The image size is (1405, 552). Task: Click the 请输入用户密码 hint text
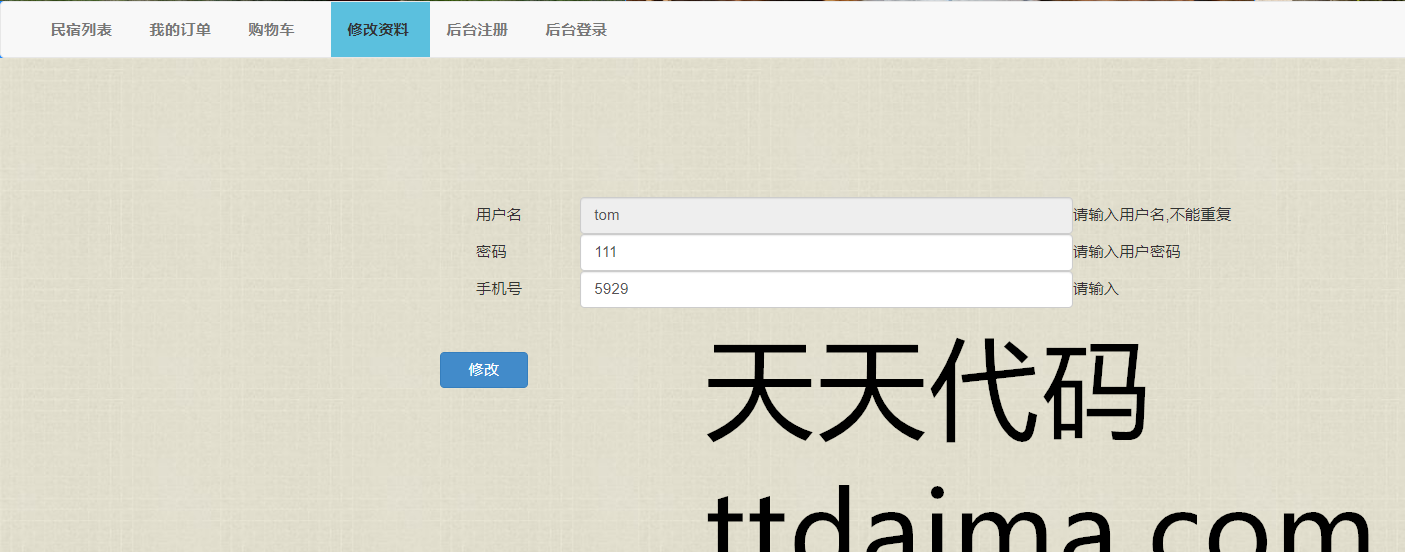1127,252
